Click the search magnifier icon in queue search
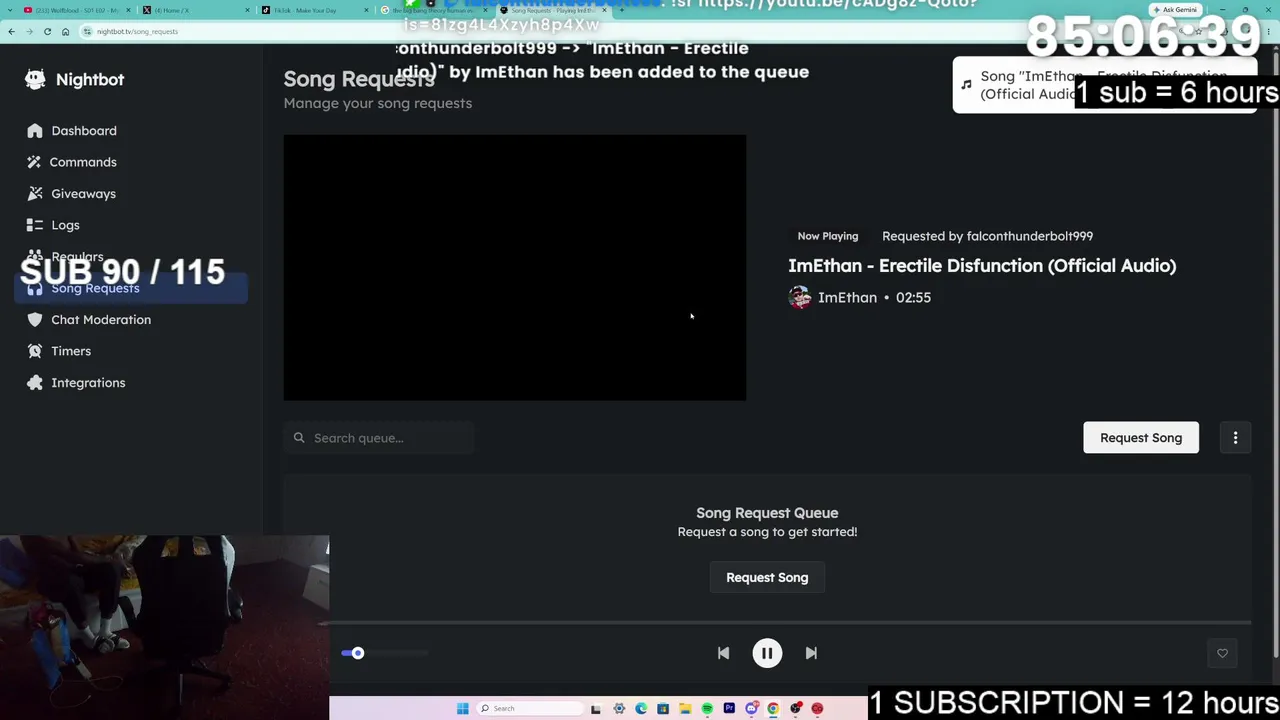This screenshot has height=720, width=1280. (x=299, y=438)
